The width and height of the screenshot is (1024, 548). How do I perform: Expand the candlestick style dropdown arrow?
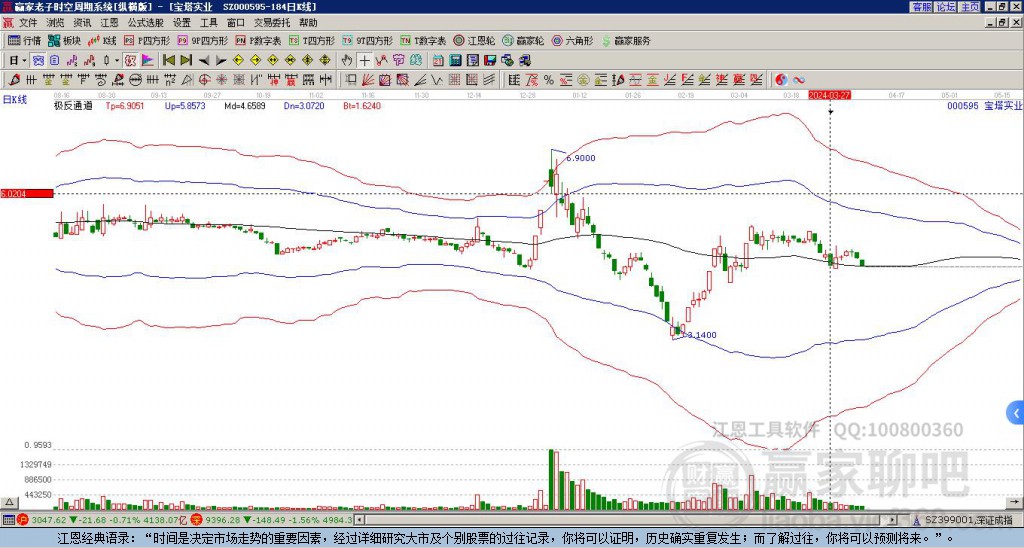click(x=117, y=60)
